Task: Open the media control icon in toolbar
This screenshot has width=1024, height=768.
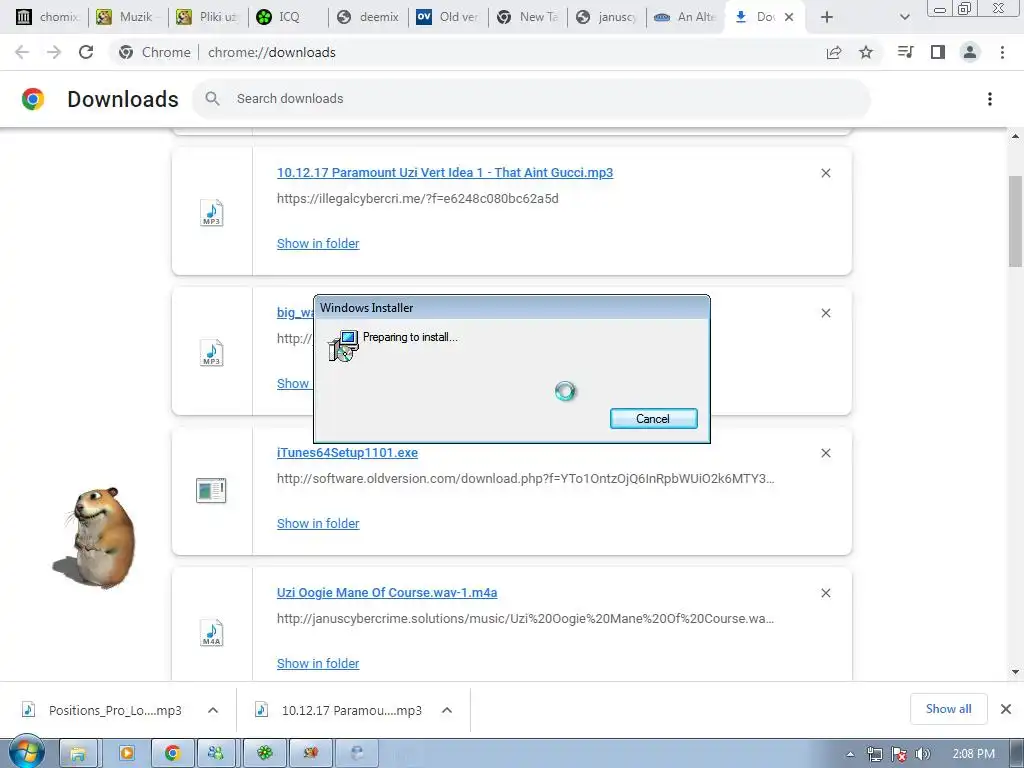Action: click(x=906, y=52)
